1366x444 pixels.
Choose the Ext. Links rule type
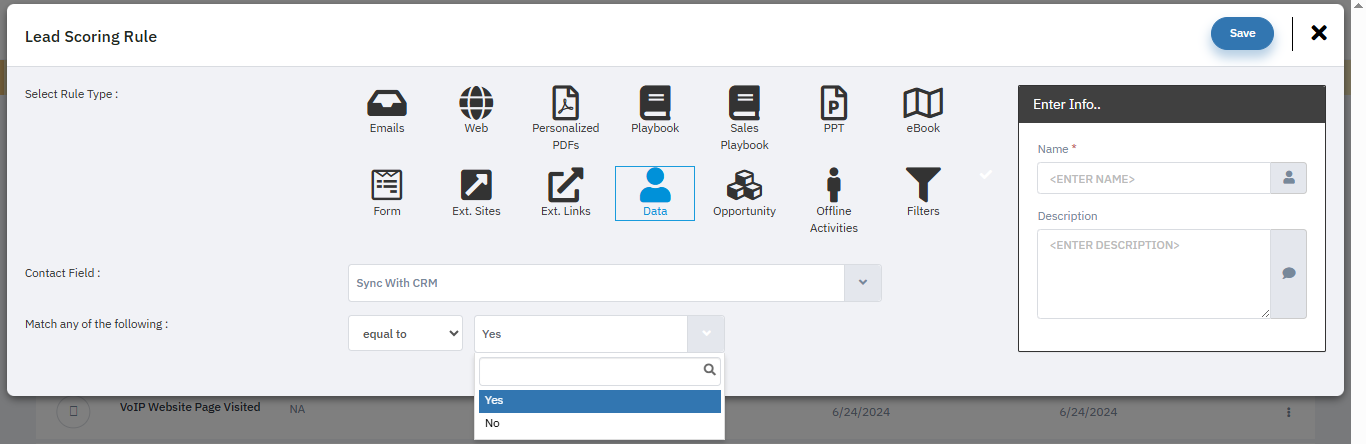[x=566, y=186]
